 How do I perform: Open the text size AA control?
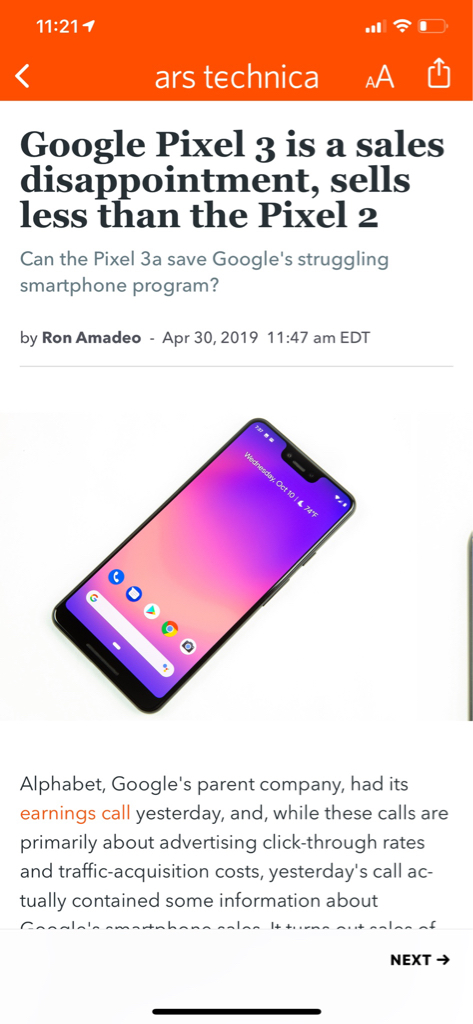pos(380,77)
